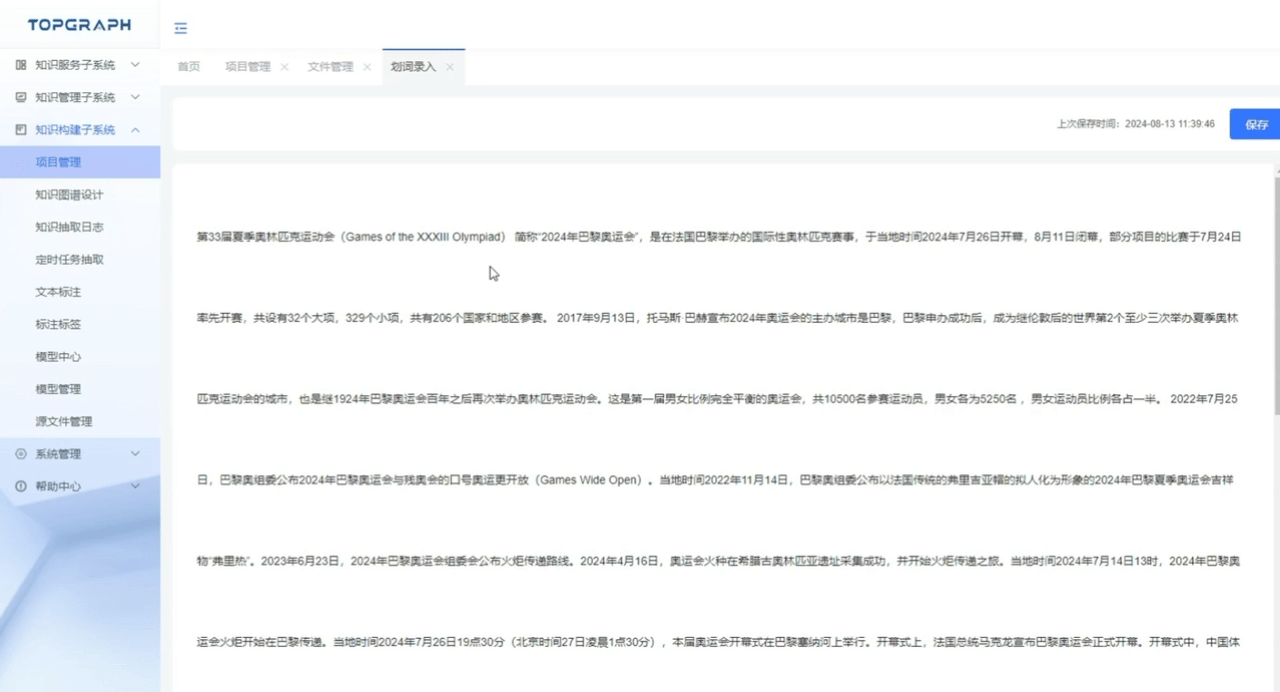Switch to the 首页 tab
The image size is (1280, 692).
coord(188,67)
